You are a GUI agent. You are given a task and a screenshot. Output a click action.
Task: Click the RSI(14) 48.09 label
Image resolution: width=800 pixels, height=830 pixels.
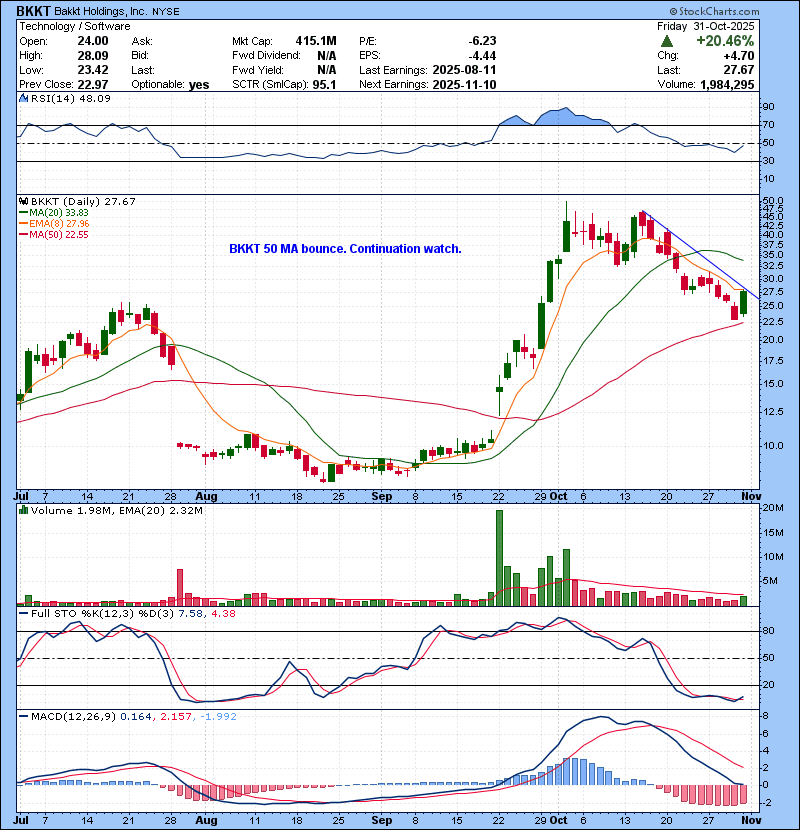tap(70, 98)
